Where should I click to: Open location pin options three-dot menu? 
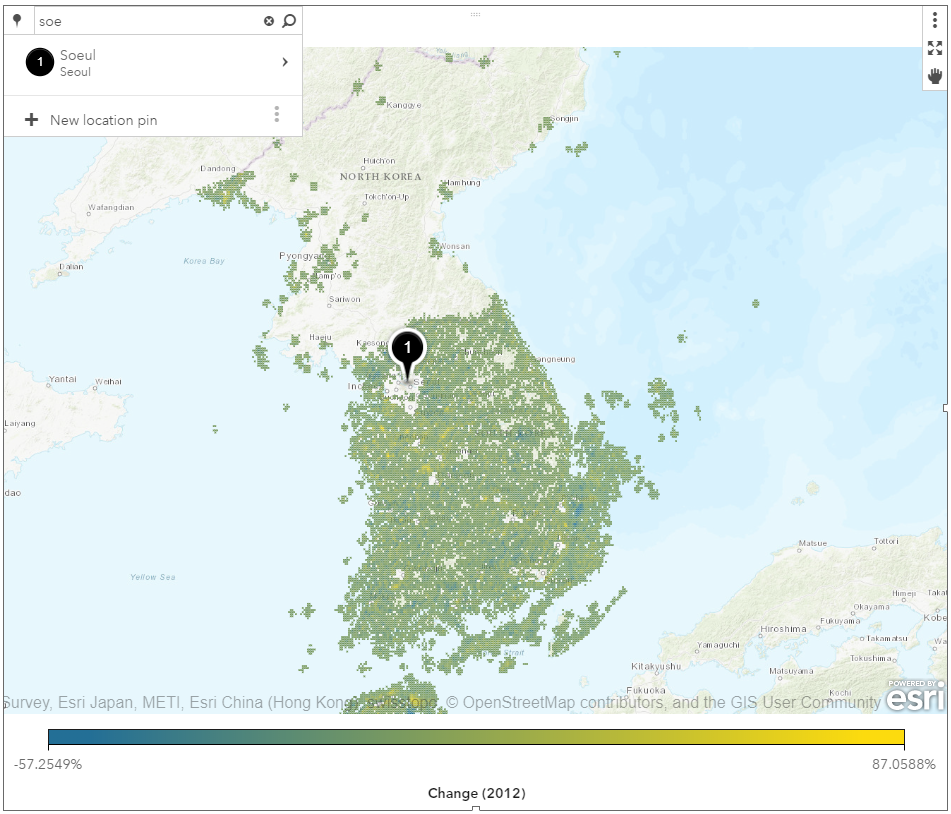(277, 115)
